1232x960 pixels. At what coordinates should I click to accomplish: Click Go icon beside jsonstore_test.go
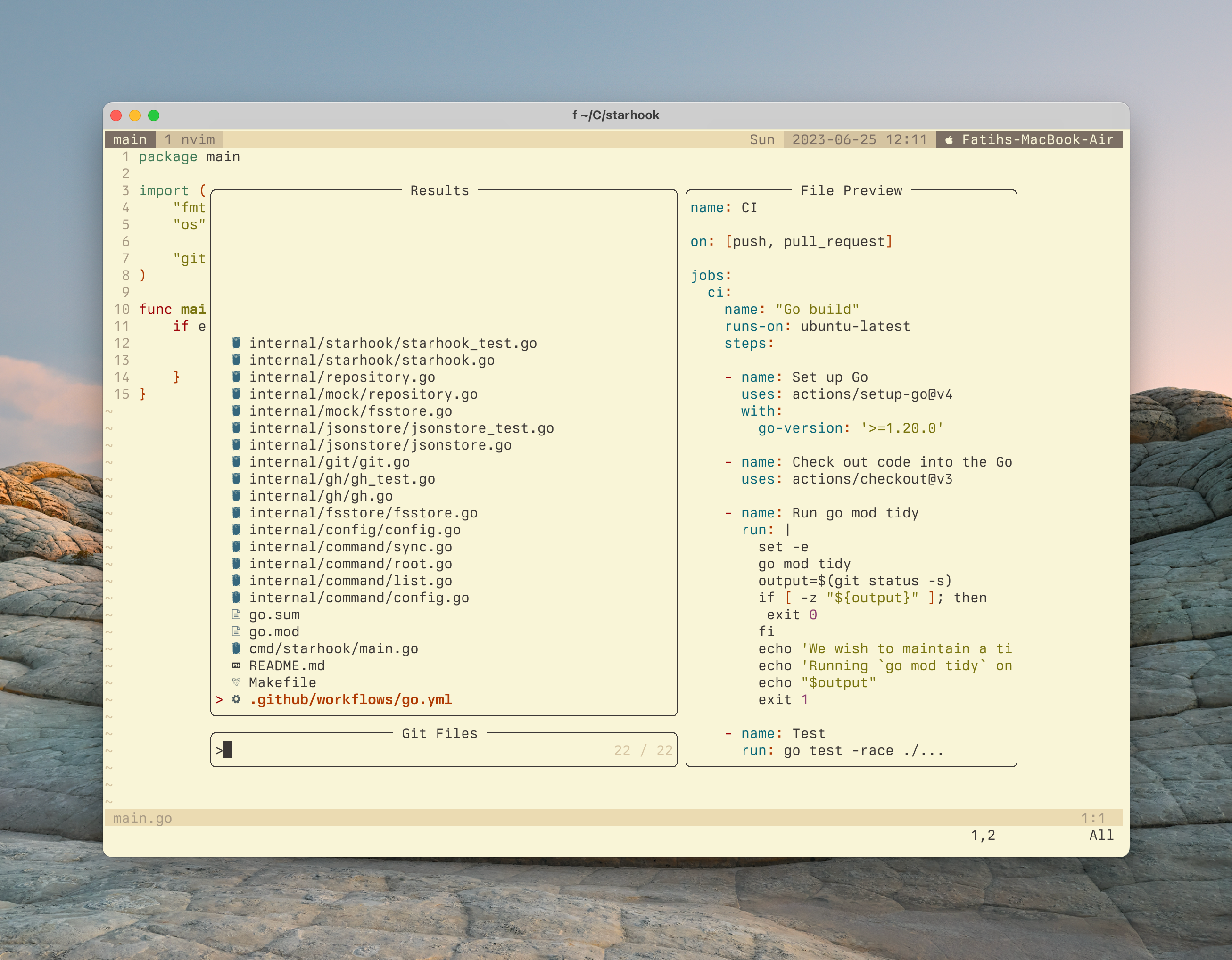(236, 427)
